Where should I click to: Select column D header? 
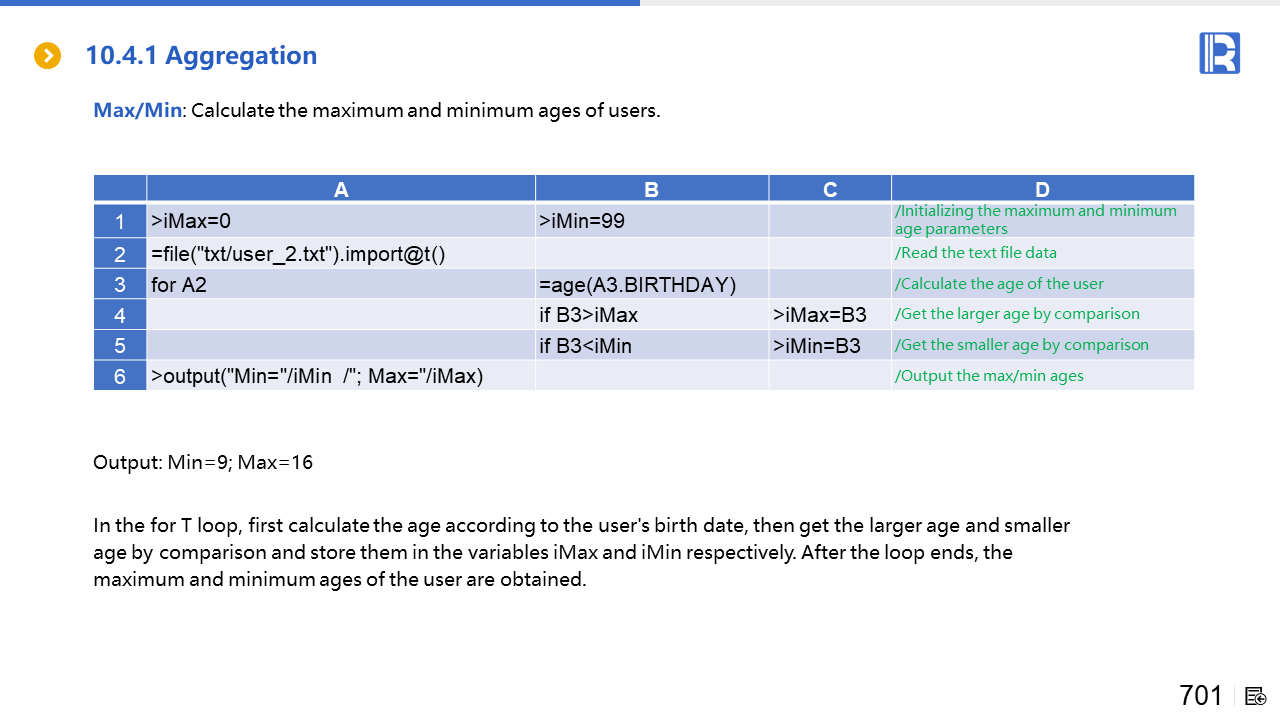pyautogui.click(x=1042, y=189)
